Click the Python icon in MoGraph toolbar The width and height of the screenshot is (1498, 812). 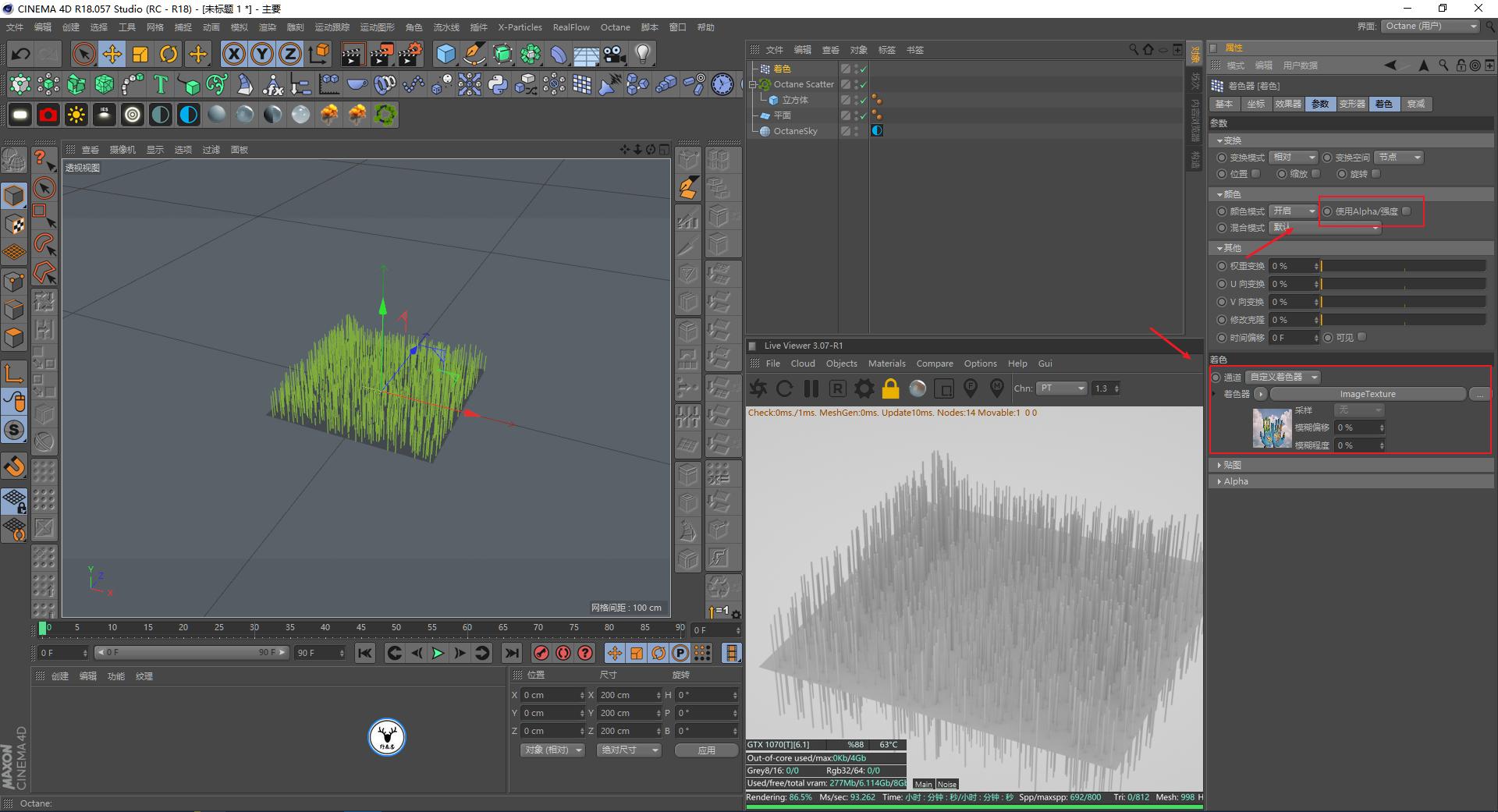click(x=498, y=84)
